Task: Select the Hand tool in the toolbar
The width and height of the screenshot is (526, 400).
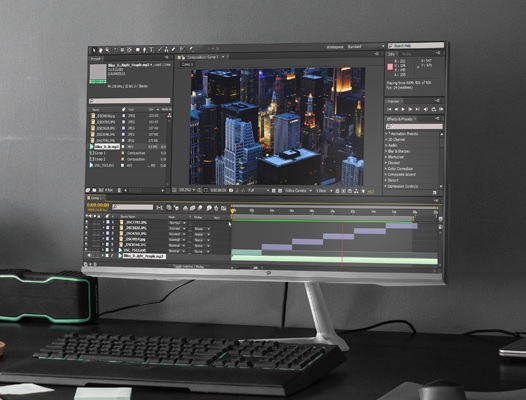Action: 100,50
